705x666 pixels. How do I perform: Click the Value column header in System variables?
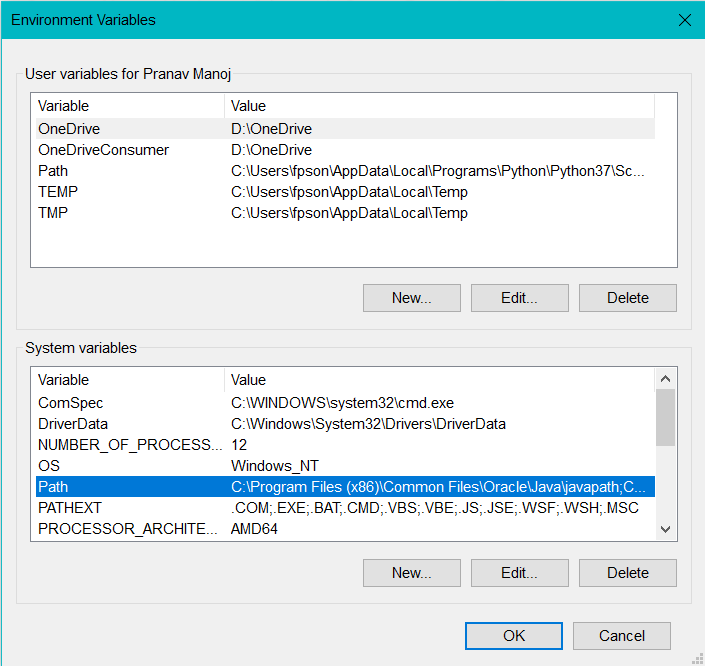(x=439, y=380)
